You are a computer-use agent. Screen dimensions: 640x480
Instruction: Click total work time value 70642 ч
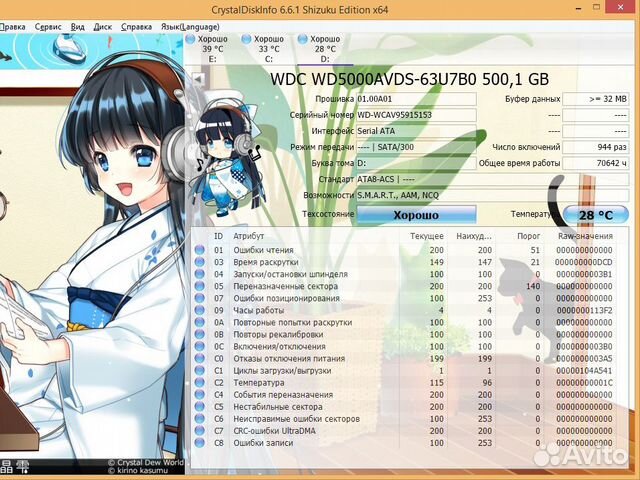pyautogui.click(x=596, y=163)
